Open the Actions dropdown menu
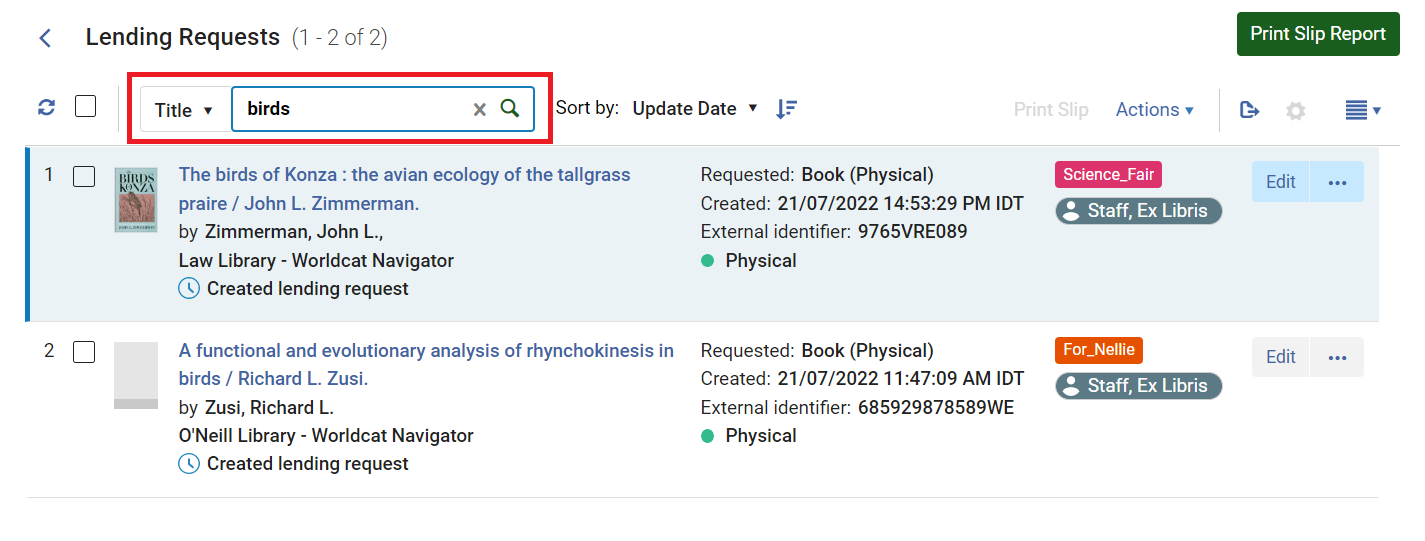Viewport: 1425px width, 541px height. point(1155,110)
